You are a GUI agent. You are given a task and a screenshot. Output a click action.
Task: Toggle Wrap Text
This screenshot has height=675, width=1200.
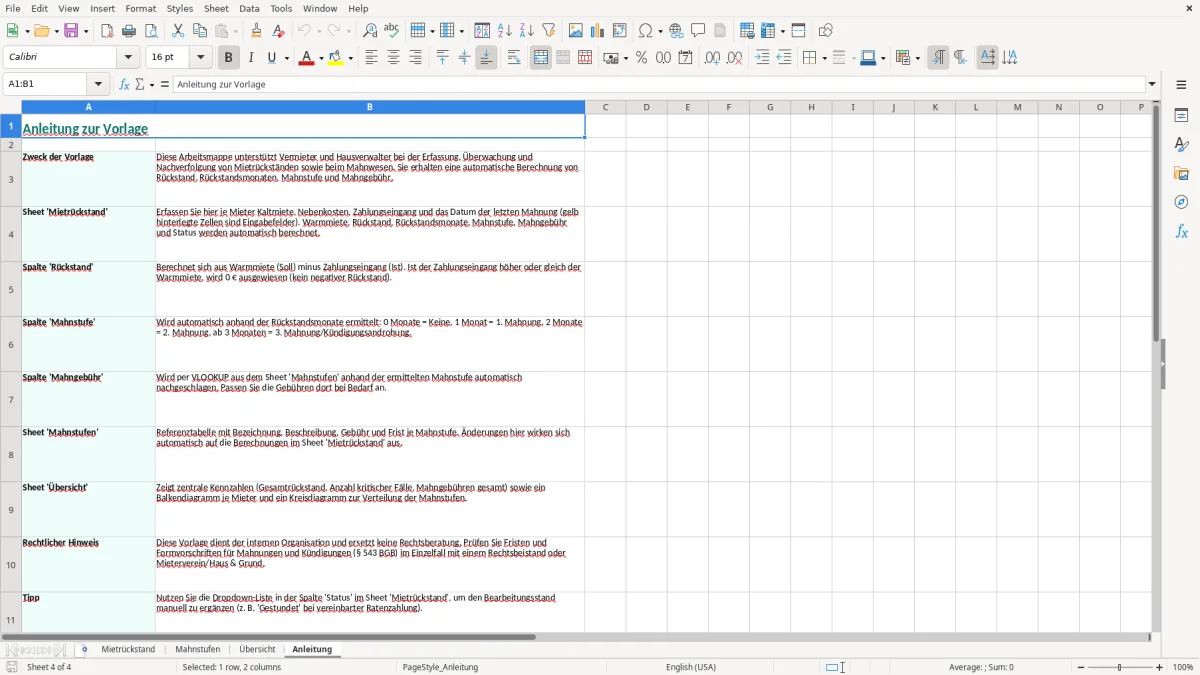click(x=514, y=58)
